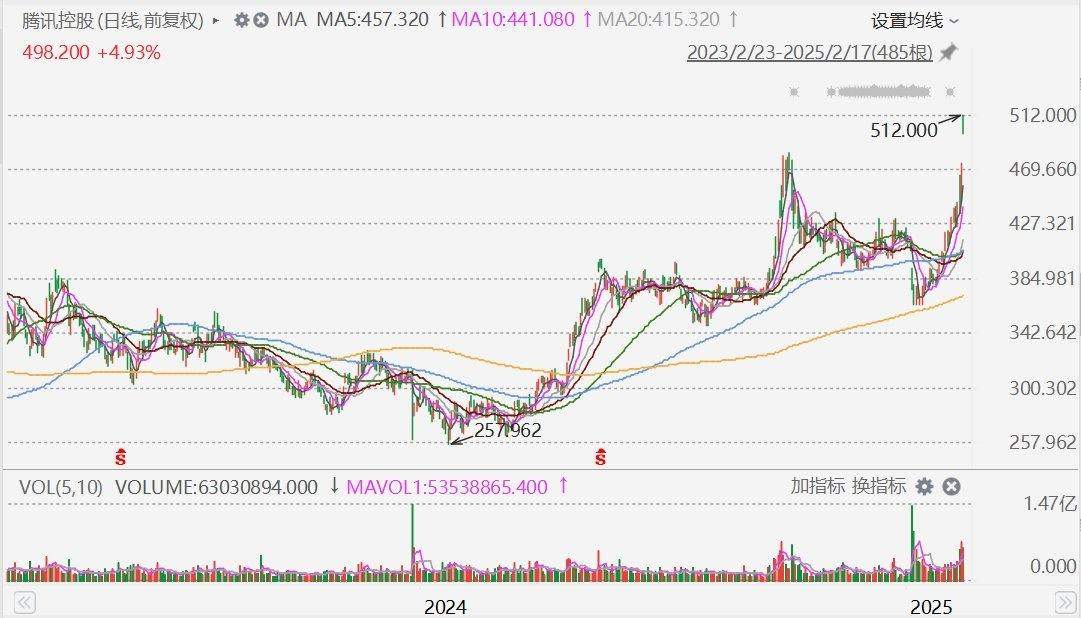This screenshot has width=1081, height=618.
Task: Click 换指标 to switch indicator
Action: pyautogui.click(x=879, y=487)
